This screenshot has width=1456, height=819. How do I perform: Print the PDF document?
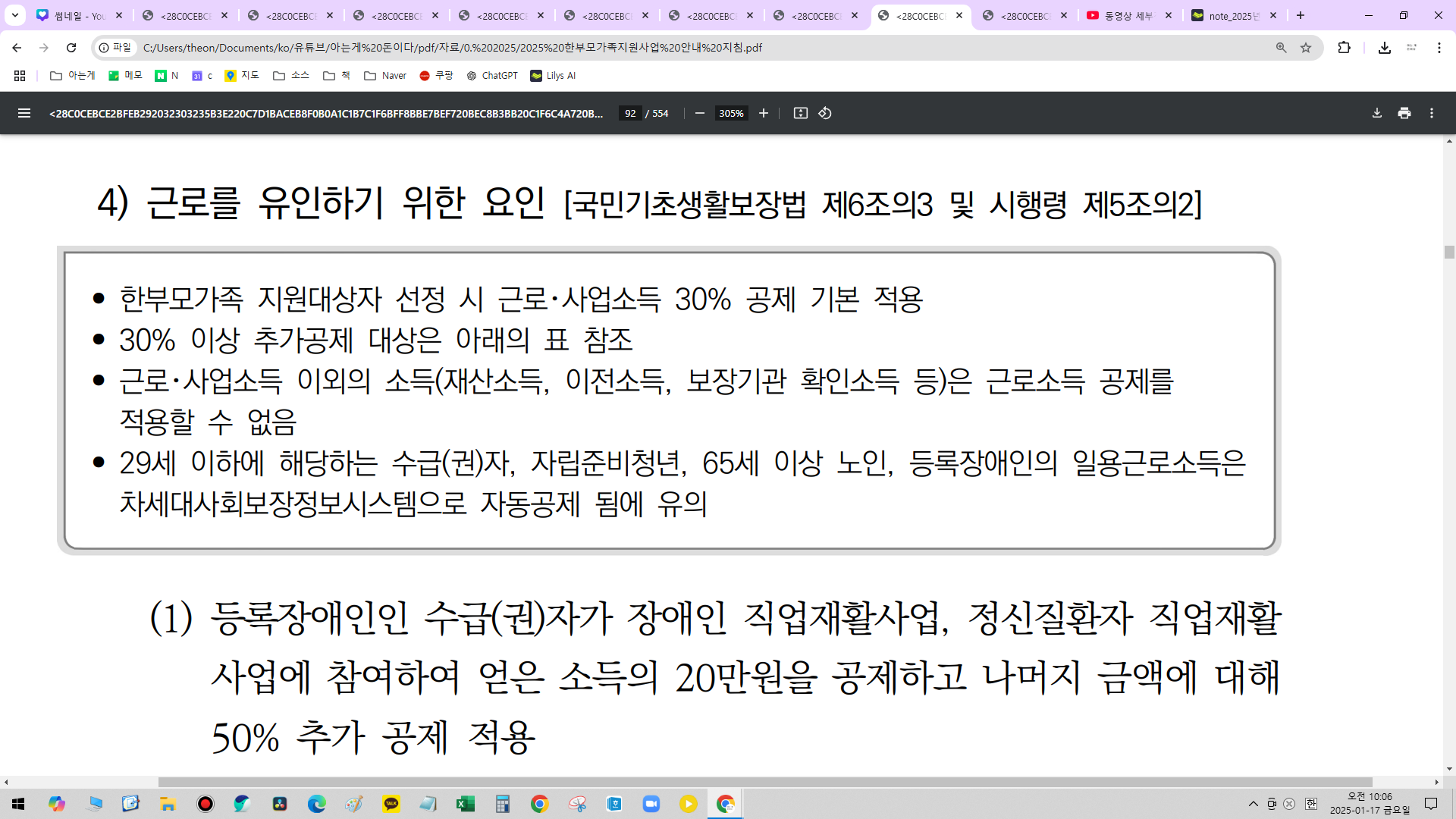(1404, 113)
